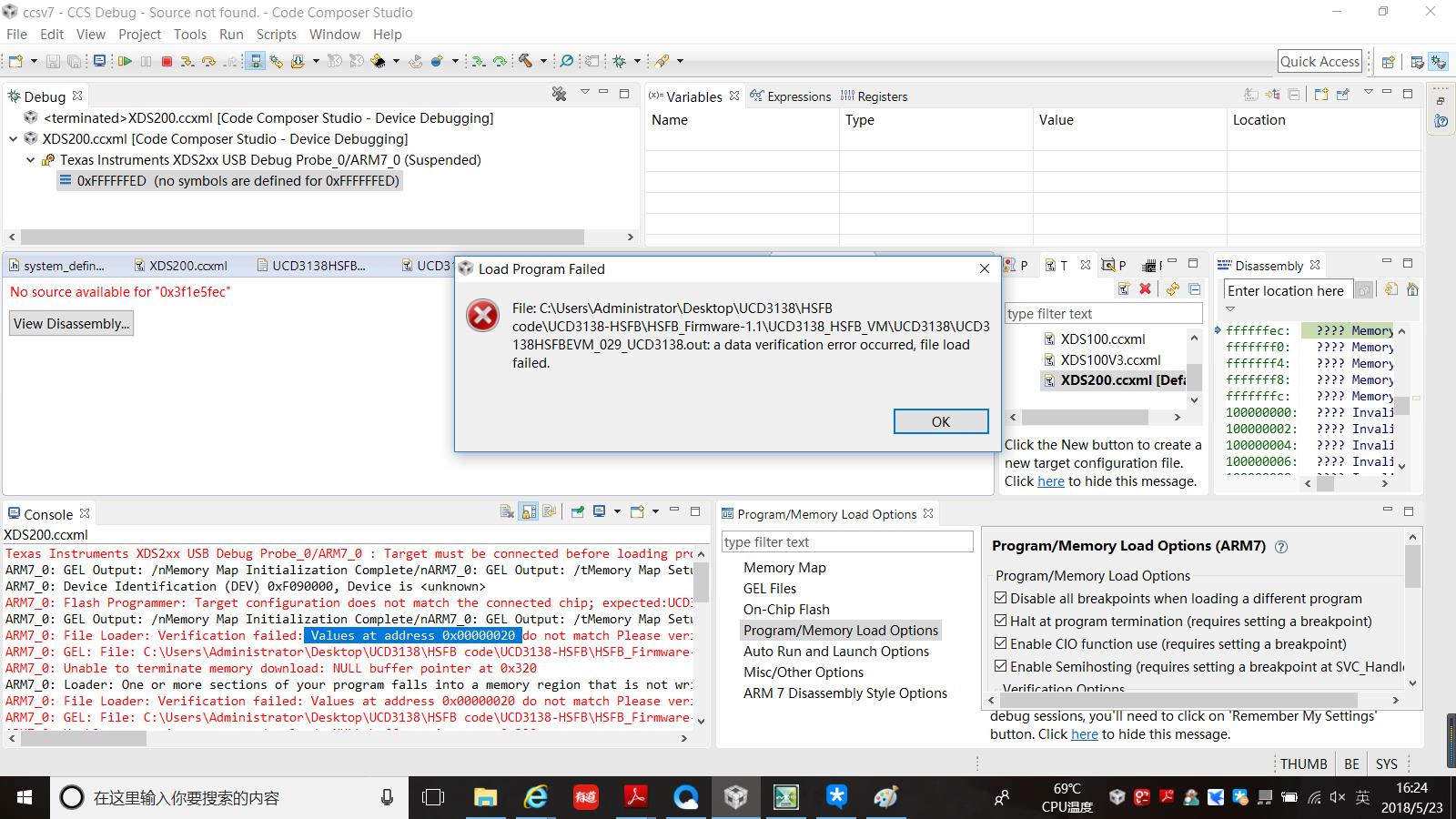The height and width of the screenshot is (819, 1456).
Task: Uncheck Enable Semihosting option
Action: (1001, 666)
